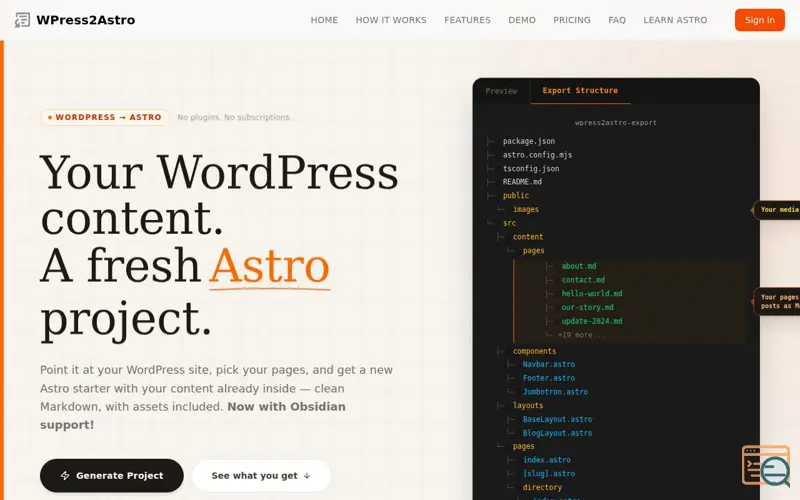800x500 pixels.
Task: Navigate to FEATURES
Action: pos(467,20)
